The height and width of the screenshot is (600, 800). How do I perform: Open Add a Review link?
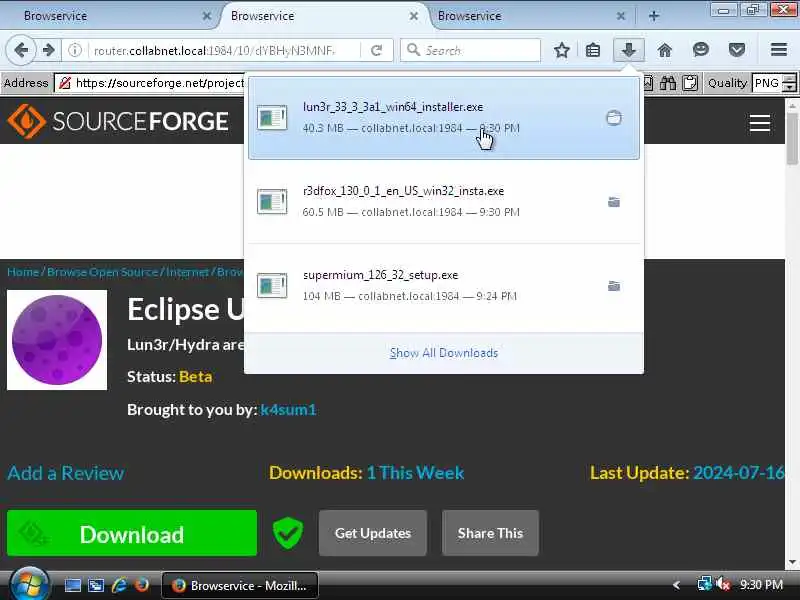(x=65, y=473)
